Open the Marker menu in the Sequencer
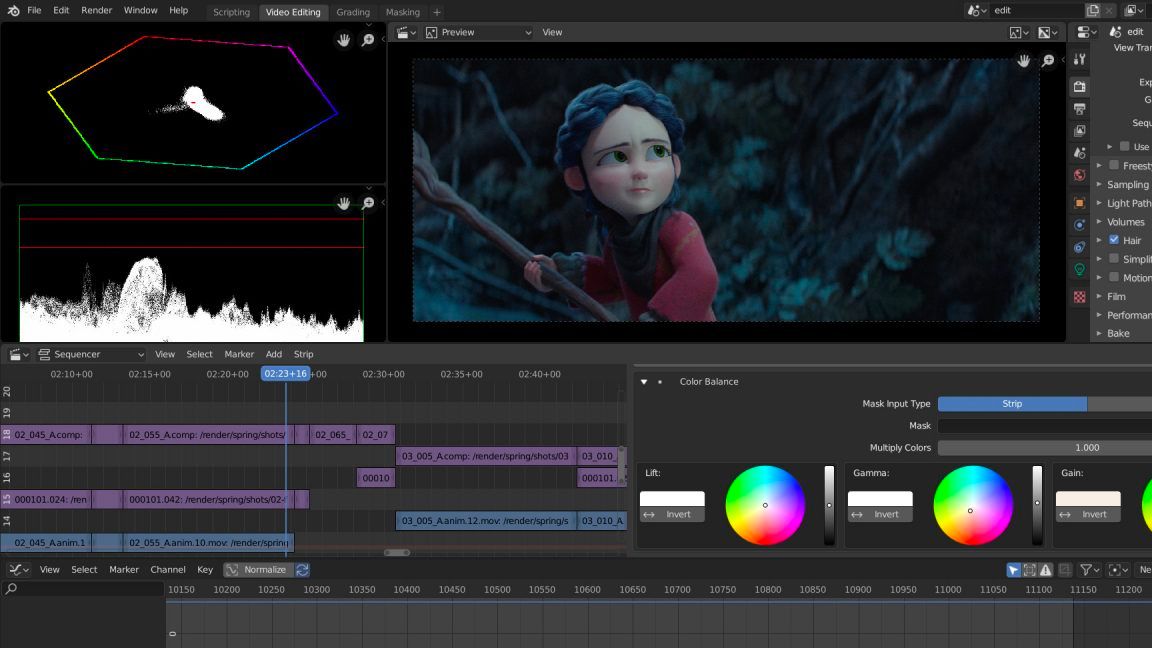Image resolution: width=1152 pixels, height=648 pixels. [x=239, y=354]
